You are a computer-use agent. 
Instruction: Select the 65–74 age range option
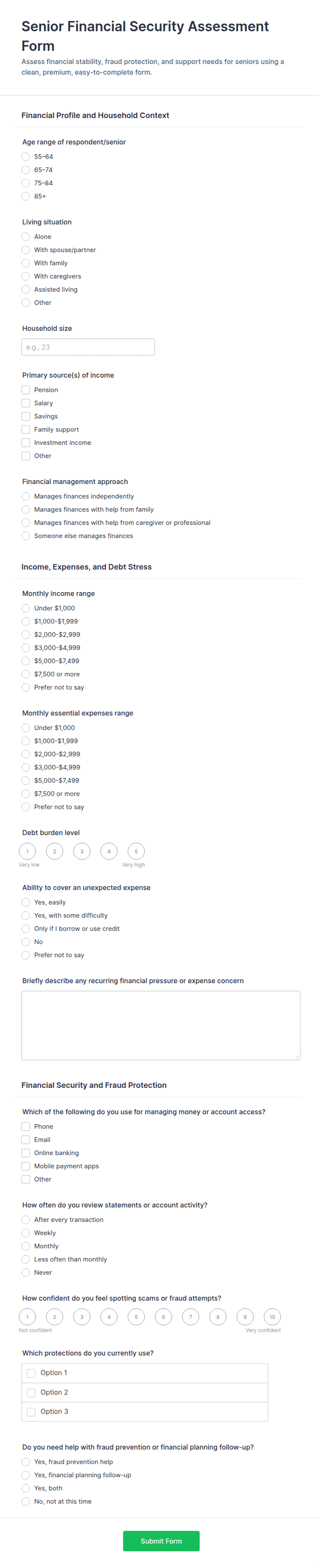tap(26, 170)
